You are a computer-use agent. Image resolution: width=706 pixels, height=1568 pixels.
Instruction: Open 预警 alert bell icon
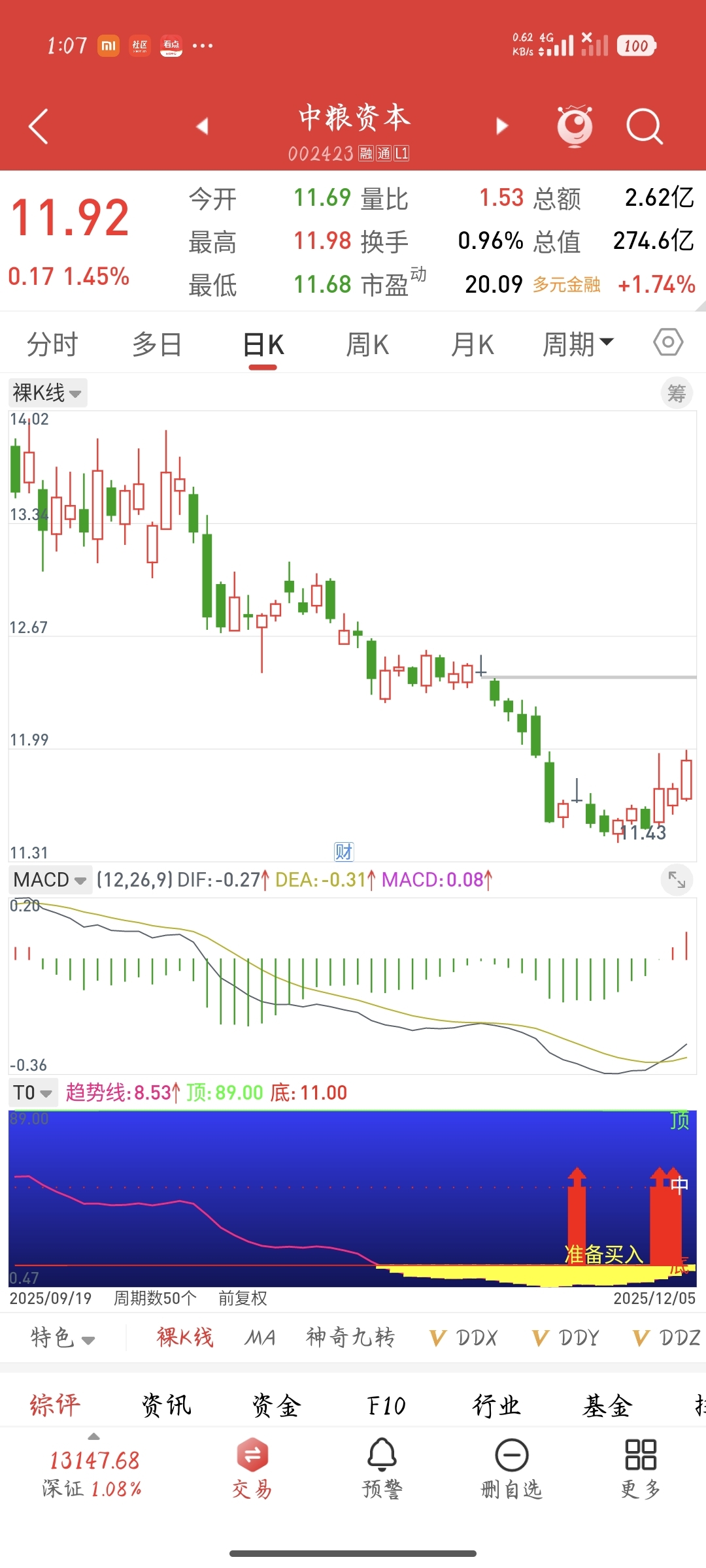point(382,1467)
